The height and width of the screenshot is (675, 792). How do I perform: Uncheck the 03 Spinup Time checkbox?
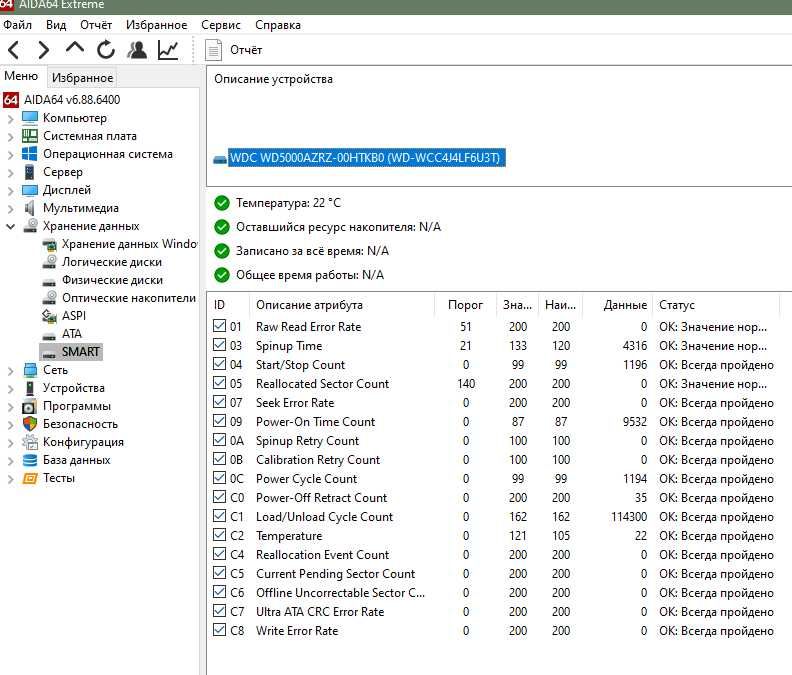tap(219, 345)
